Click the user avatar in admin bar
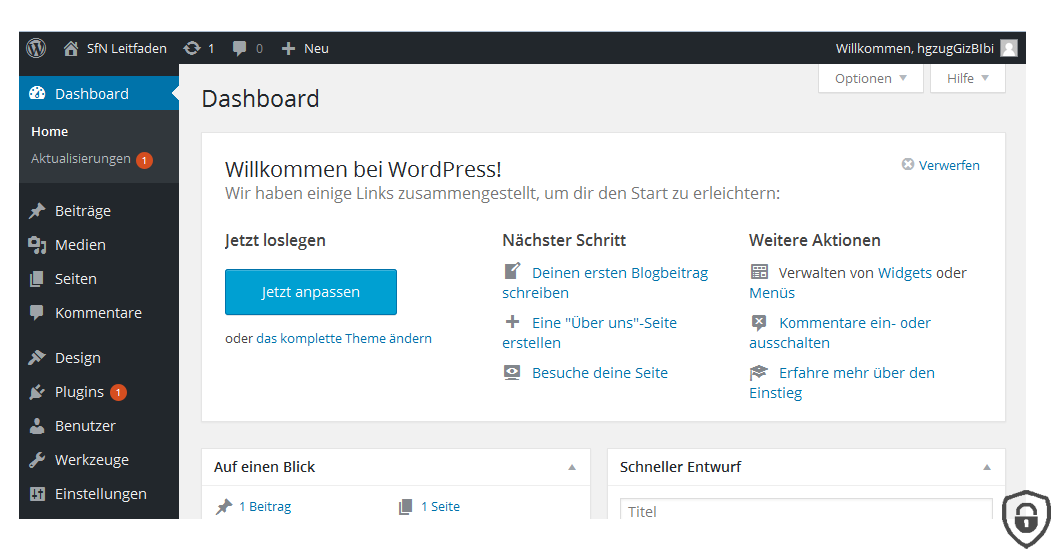 click(x=1009, y=48)
